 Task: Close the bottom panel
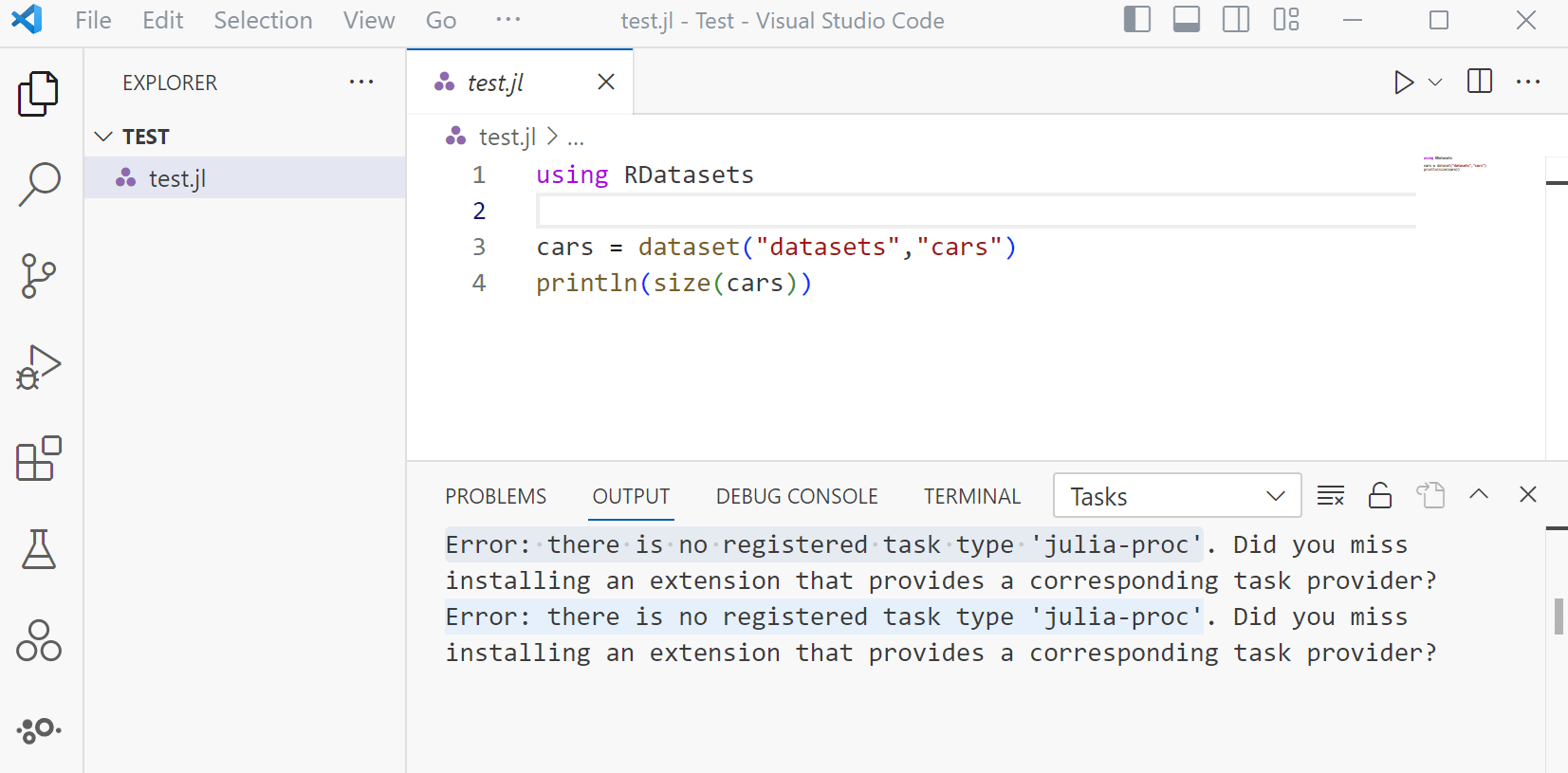pos(1528,494)
